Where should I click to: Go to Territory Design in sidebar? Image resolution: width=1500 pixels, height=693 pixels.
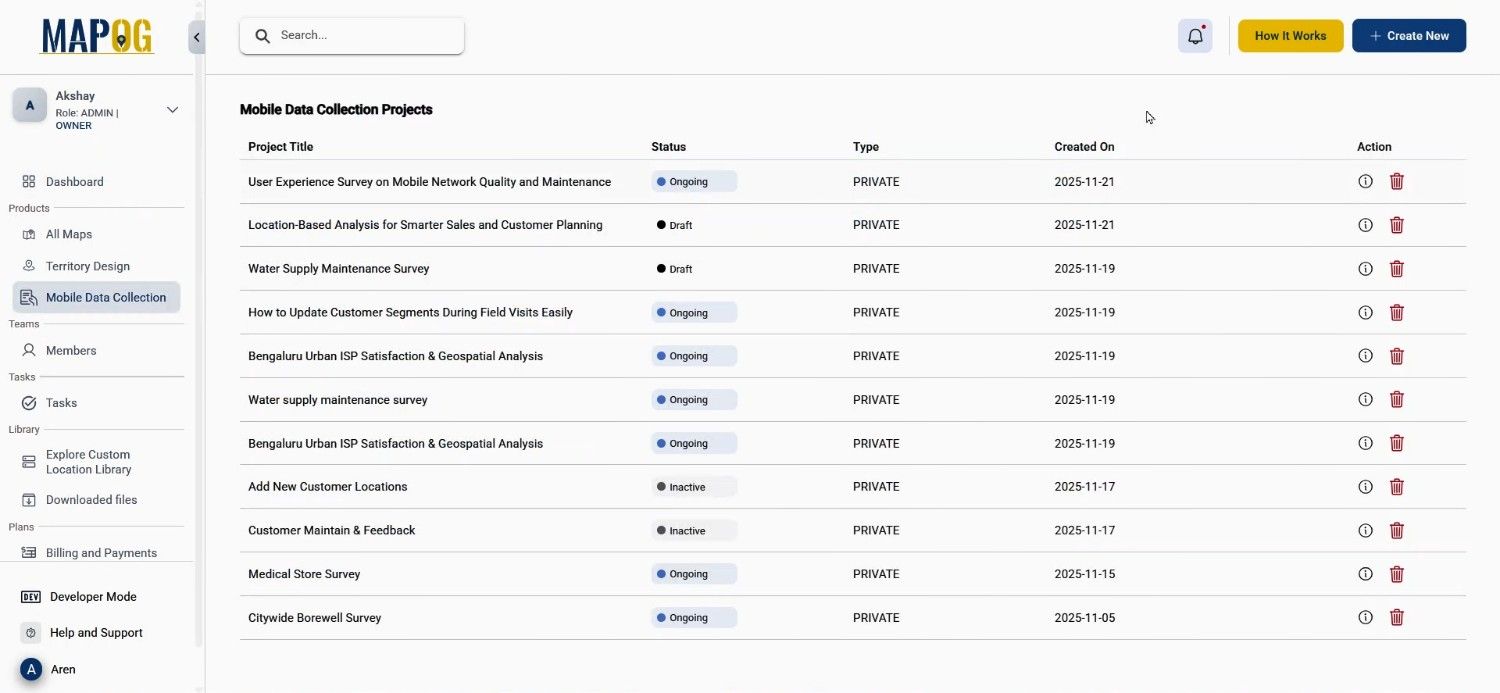(87, 266)
